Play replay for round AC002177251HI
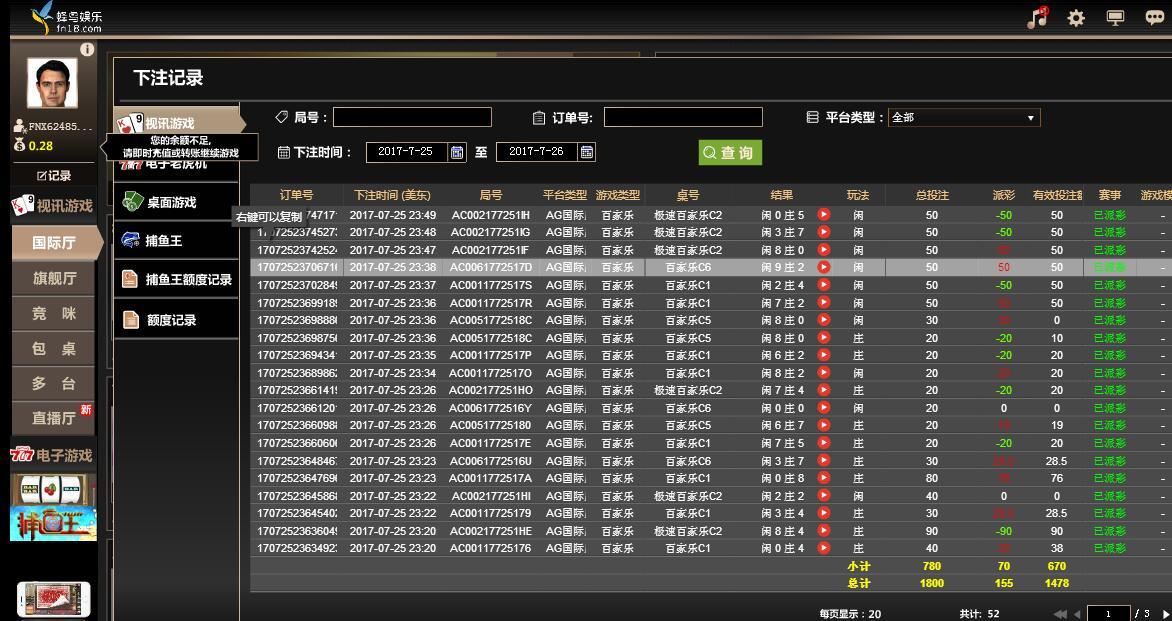This screenshot has height=621, width=1172. pos(824,495)
